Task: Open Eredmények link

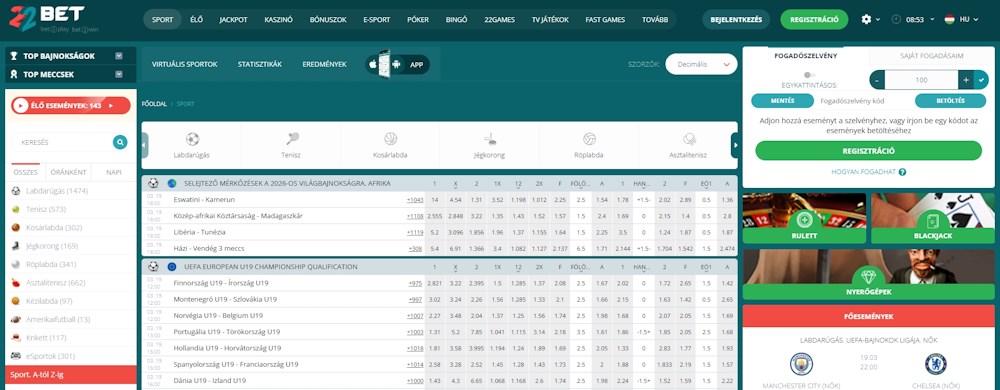Action: pyautogui.click(x=324, y=64)
